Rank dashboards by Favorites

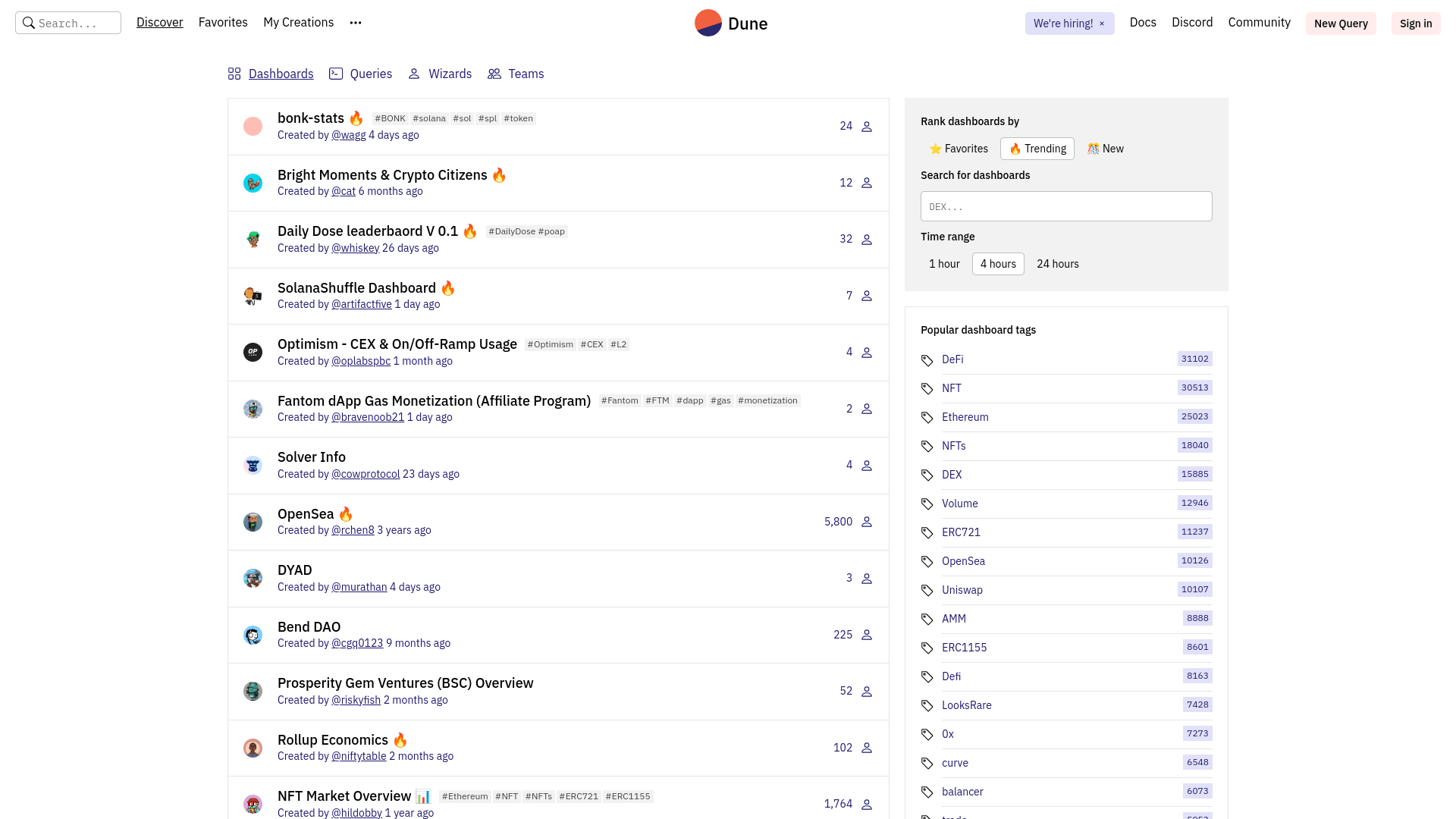tap(959, 149)
